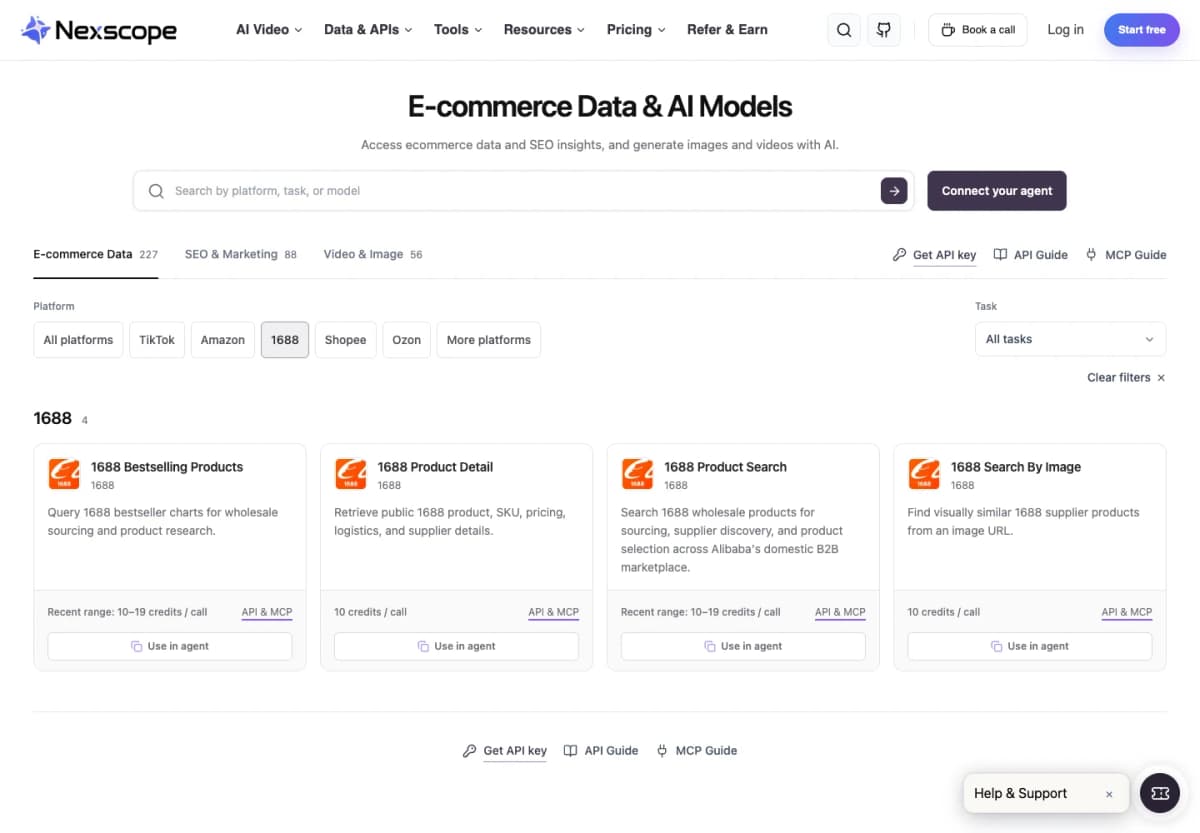Click API & MCP on Product Search card
1200x833 pixels.
point(840,612)
